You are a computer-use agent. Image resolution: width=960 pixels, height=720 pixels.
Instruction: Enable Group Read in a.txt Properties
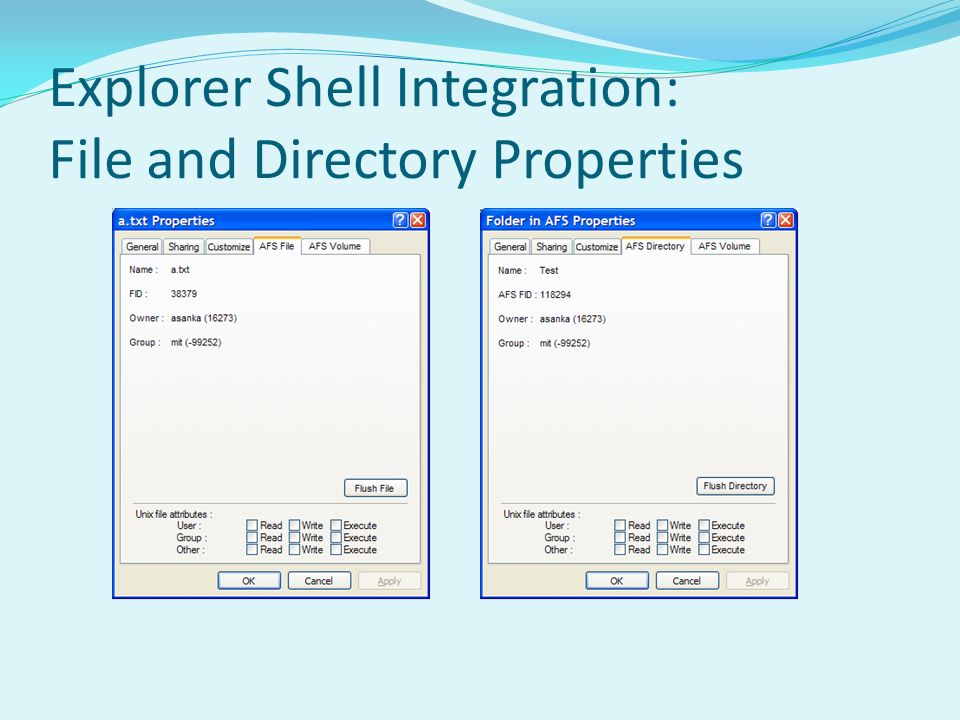point(252,538)
